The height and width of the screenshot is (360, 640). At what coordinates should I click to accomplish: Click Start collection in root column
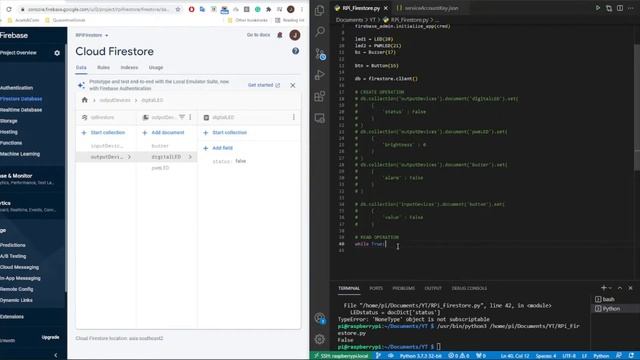(x=104, y=133)
